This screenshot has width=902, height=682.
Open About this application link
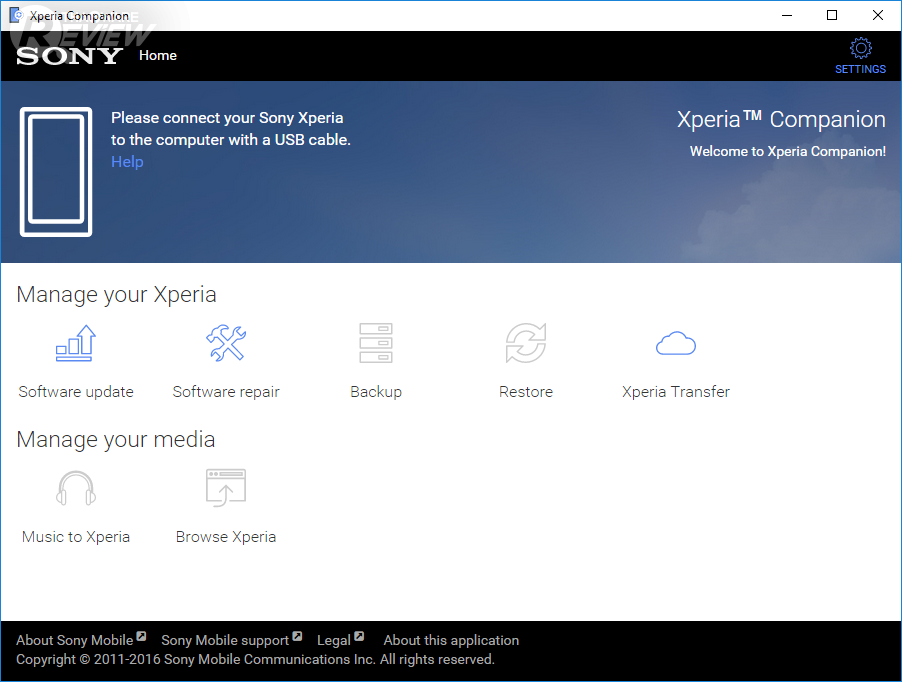[x=451, y=640]
